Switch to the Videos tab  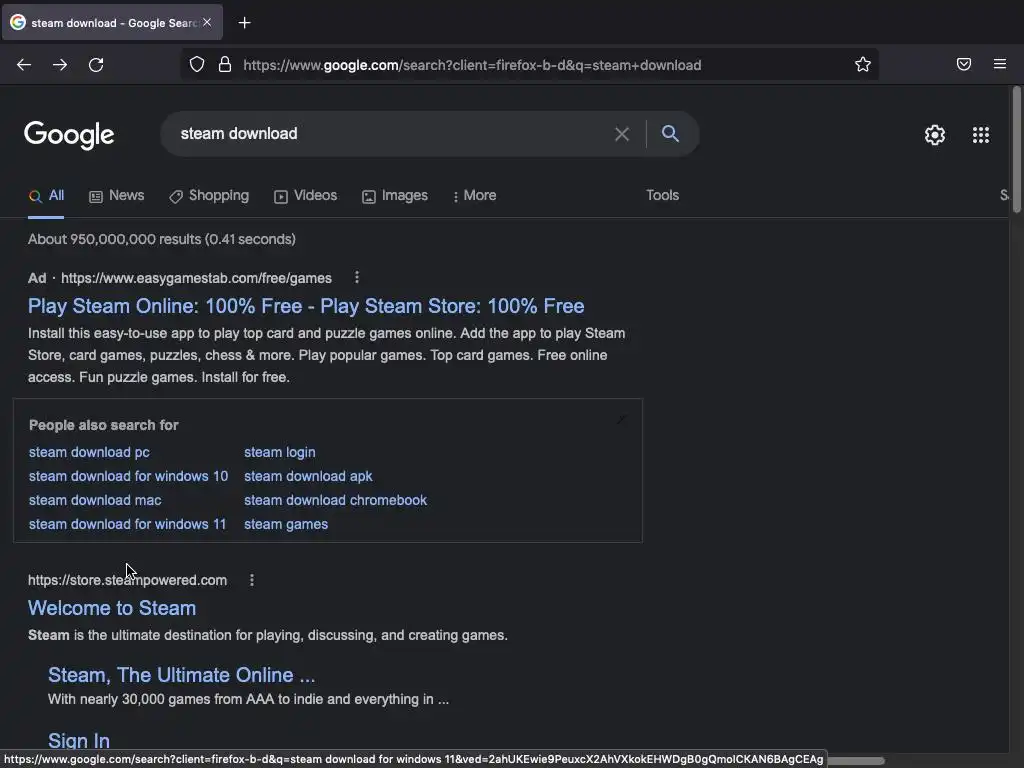(306, 196)
